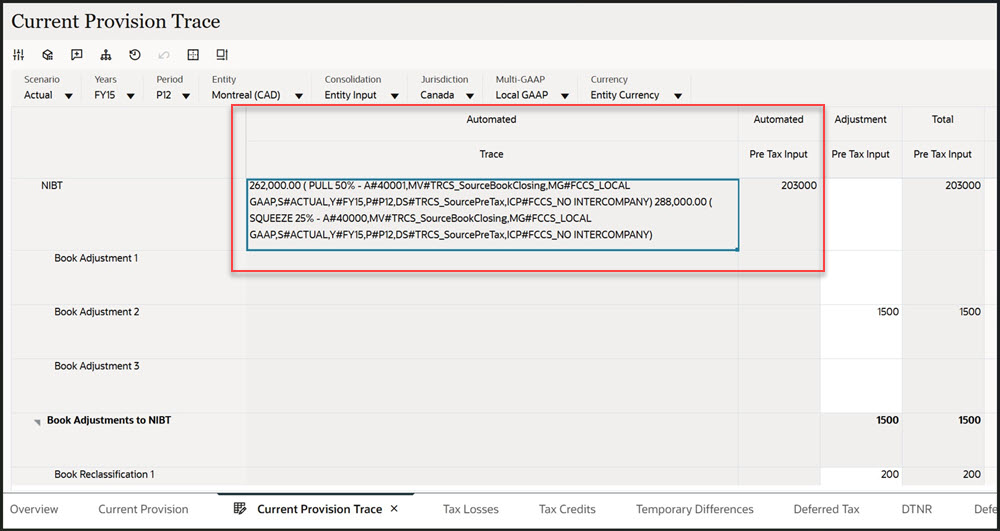
Task: Click the empty NIBT Adjustment input cell
Action: tap(861, 215)
